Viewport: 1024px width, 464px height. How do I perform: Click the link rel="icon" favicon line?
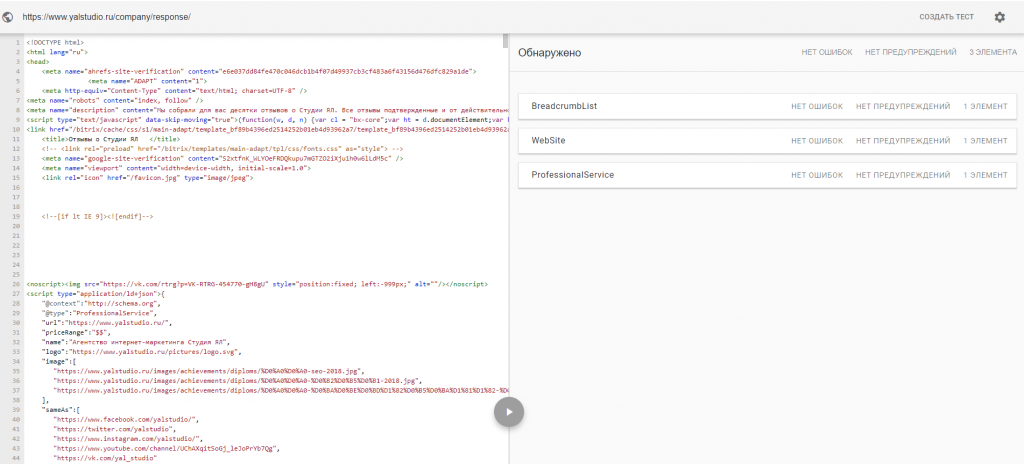pyautogui.click(x=147, y=178)
